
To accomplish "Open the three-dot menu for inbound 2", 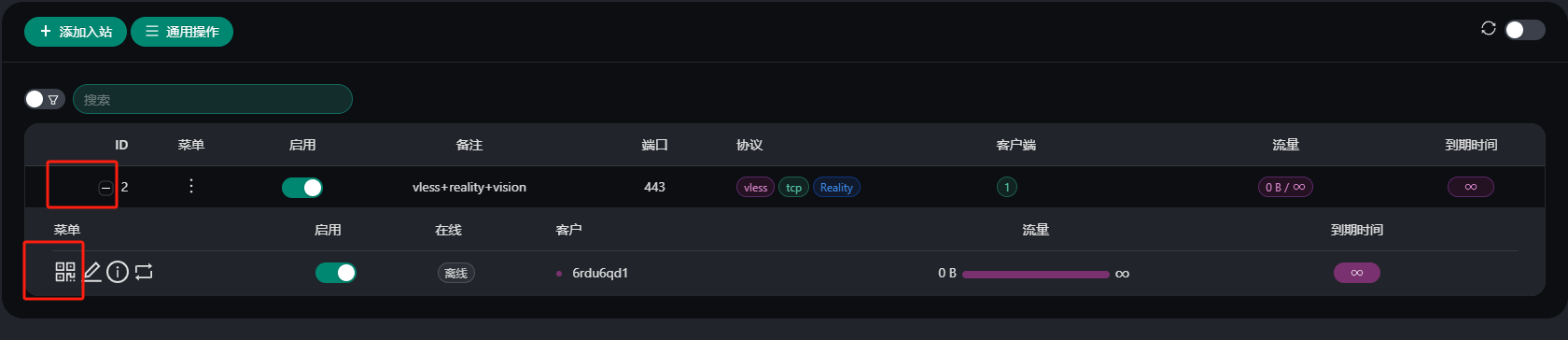I will (x=191, y=186).
